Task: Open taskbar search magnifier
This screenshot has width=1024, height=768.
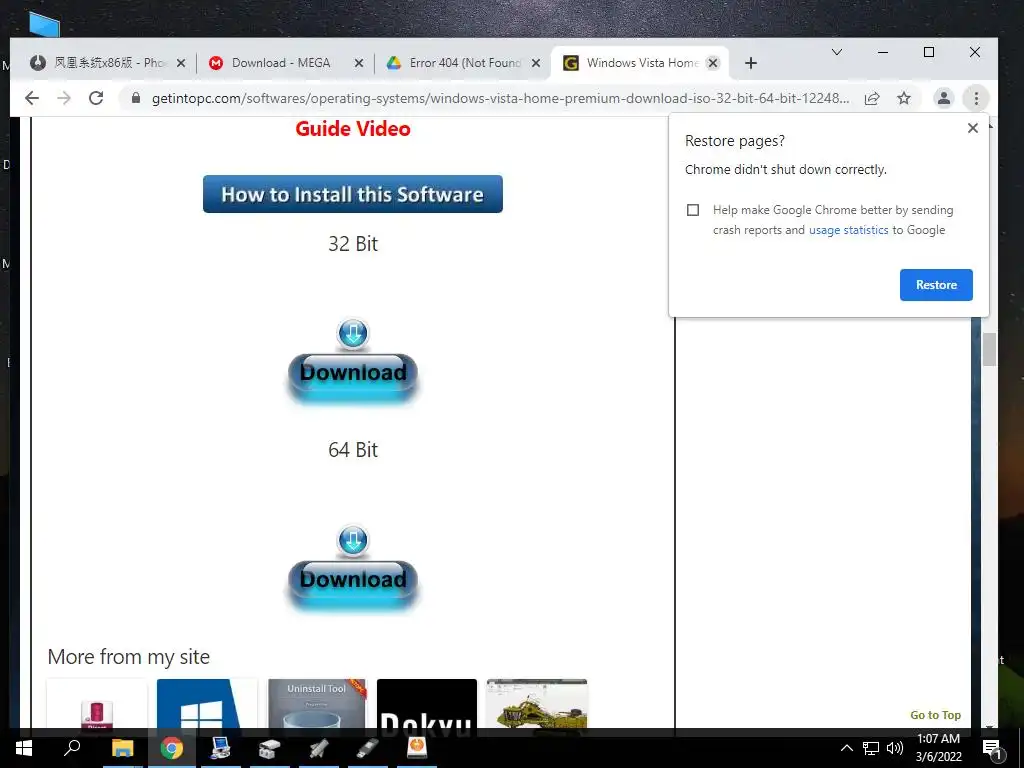Action: click(72, 747)
